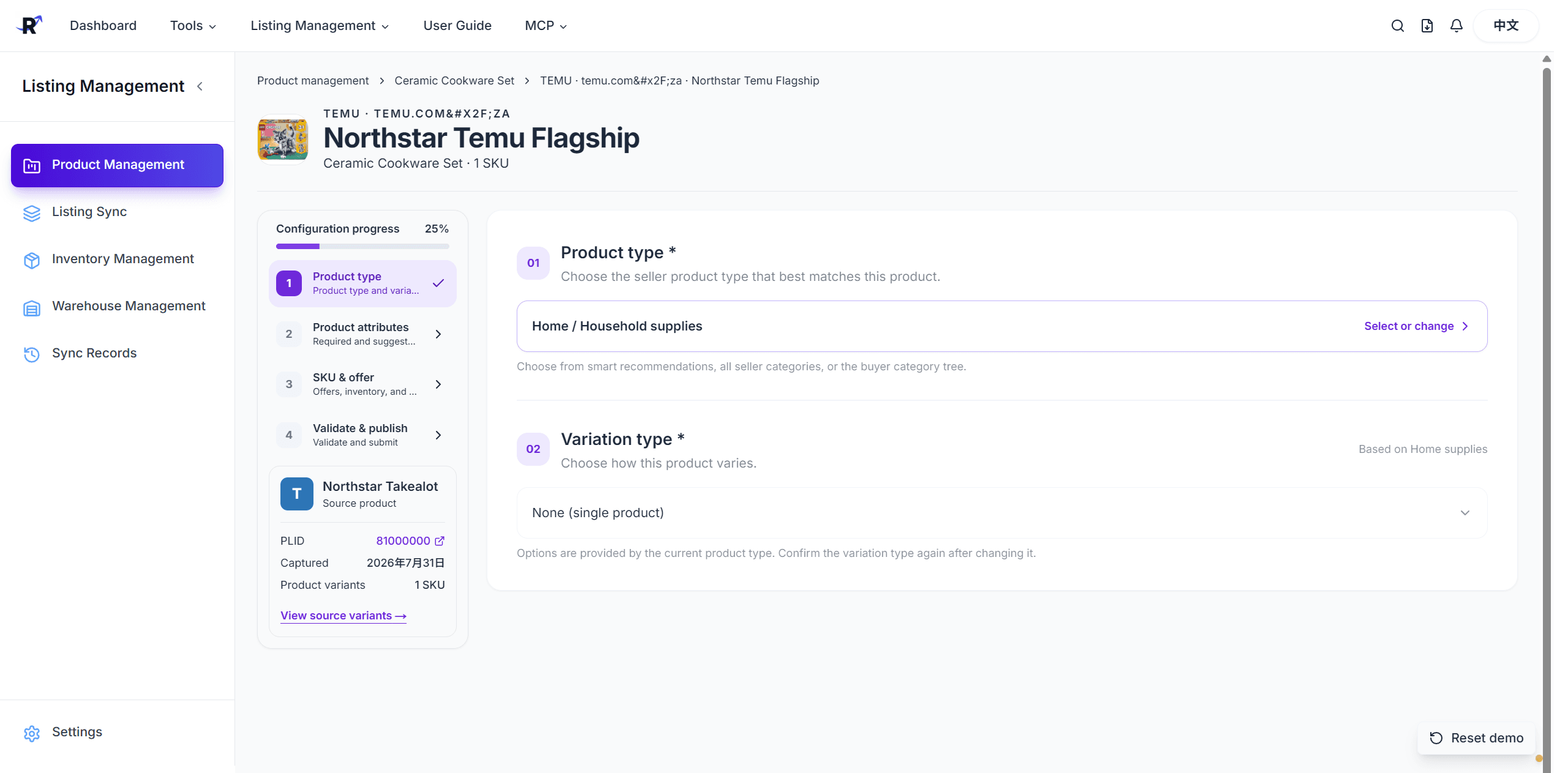
Task: Open the Variation type dropdown
Action: pyautogui.click(x=1002, y=513)
